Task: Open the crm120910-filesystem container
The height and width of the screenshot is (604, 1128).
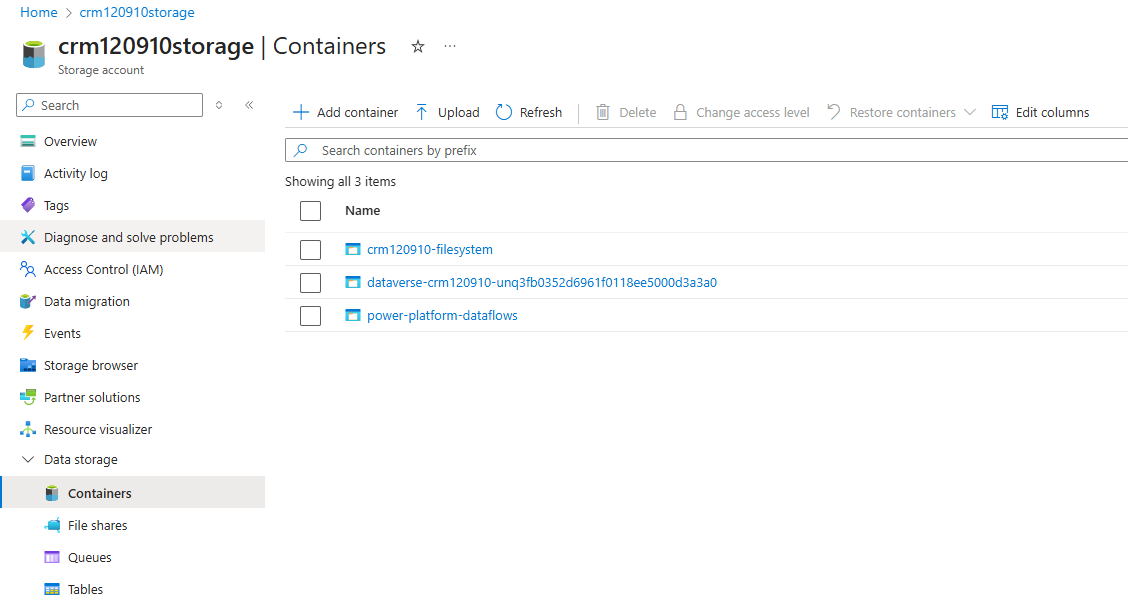Action: 429,250
